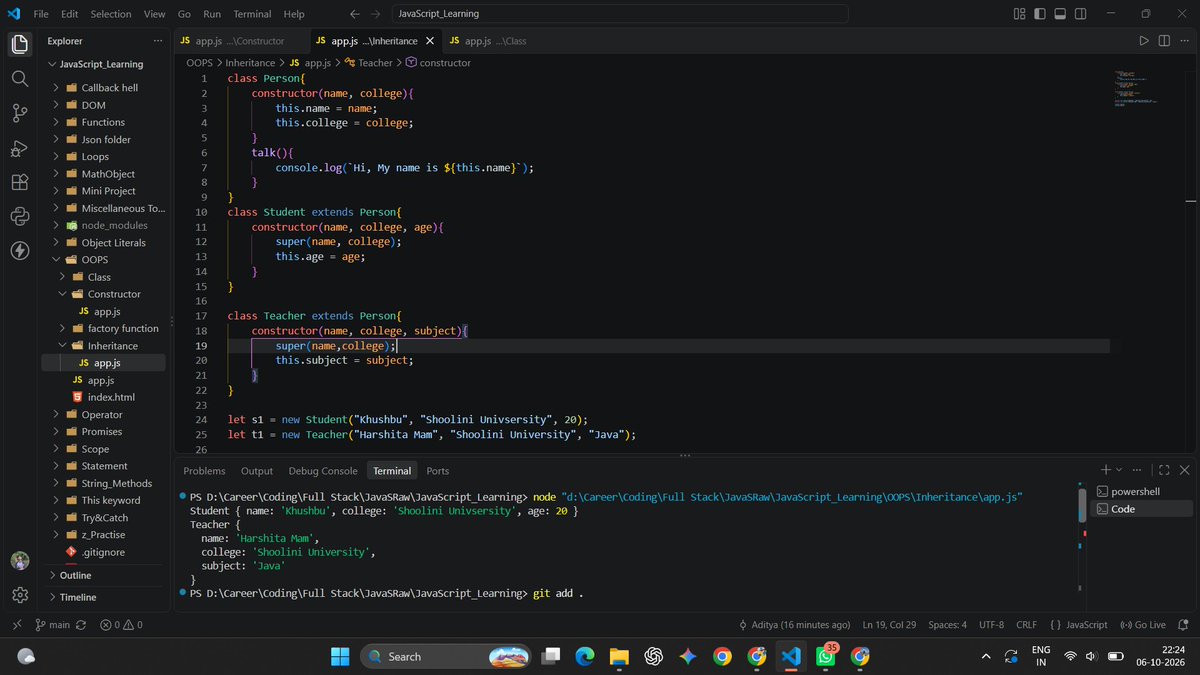The width and height of the screenshot is (1200, 675).
Task: Close the app.js Inheritance editor tab
Action: click(430, 41)
